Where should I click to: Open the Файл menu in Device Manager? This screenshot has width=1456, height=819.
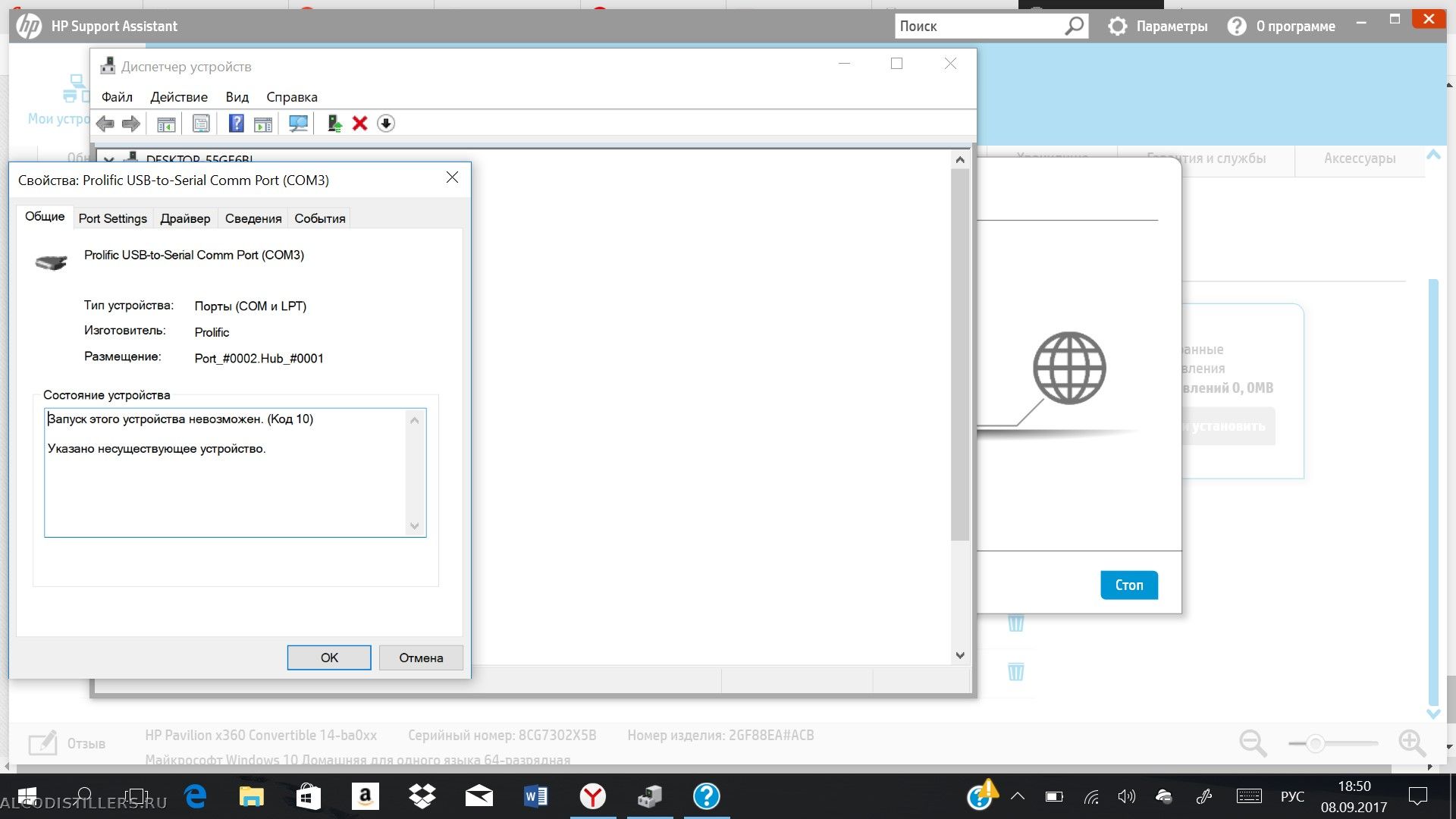pyautogui.click(x=117, y=97)
